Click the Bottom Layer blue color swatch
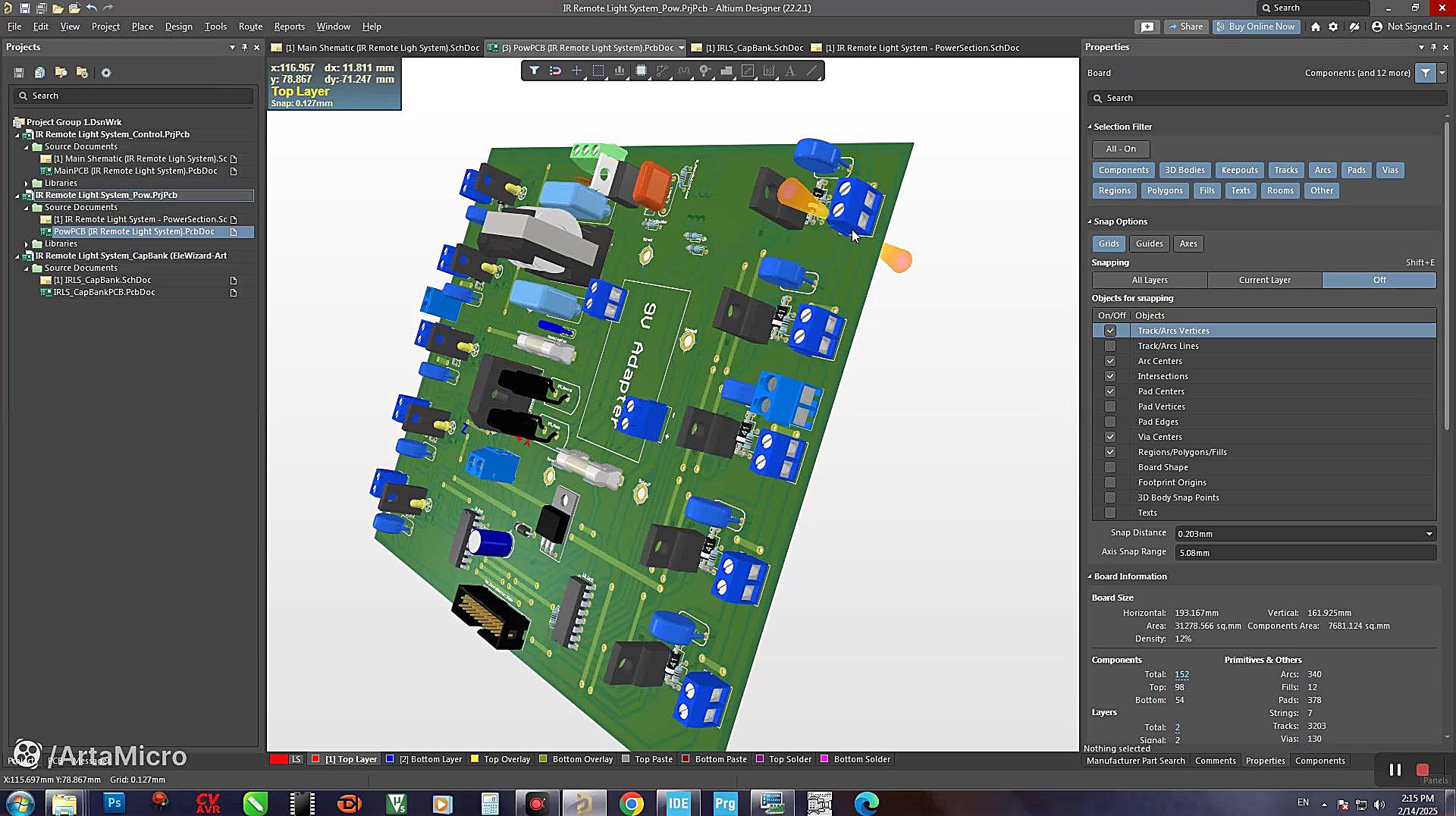This screenshot has width=1456, height=816. point(390,759)
